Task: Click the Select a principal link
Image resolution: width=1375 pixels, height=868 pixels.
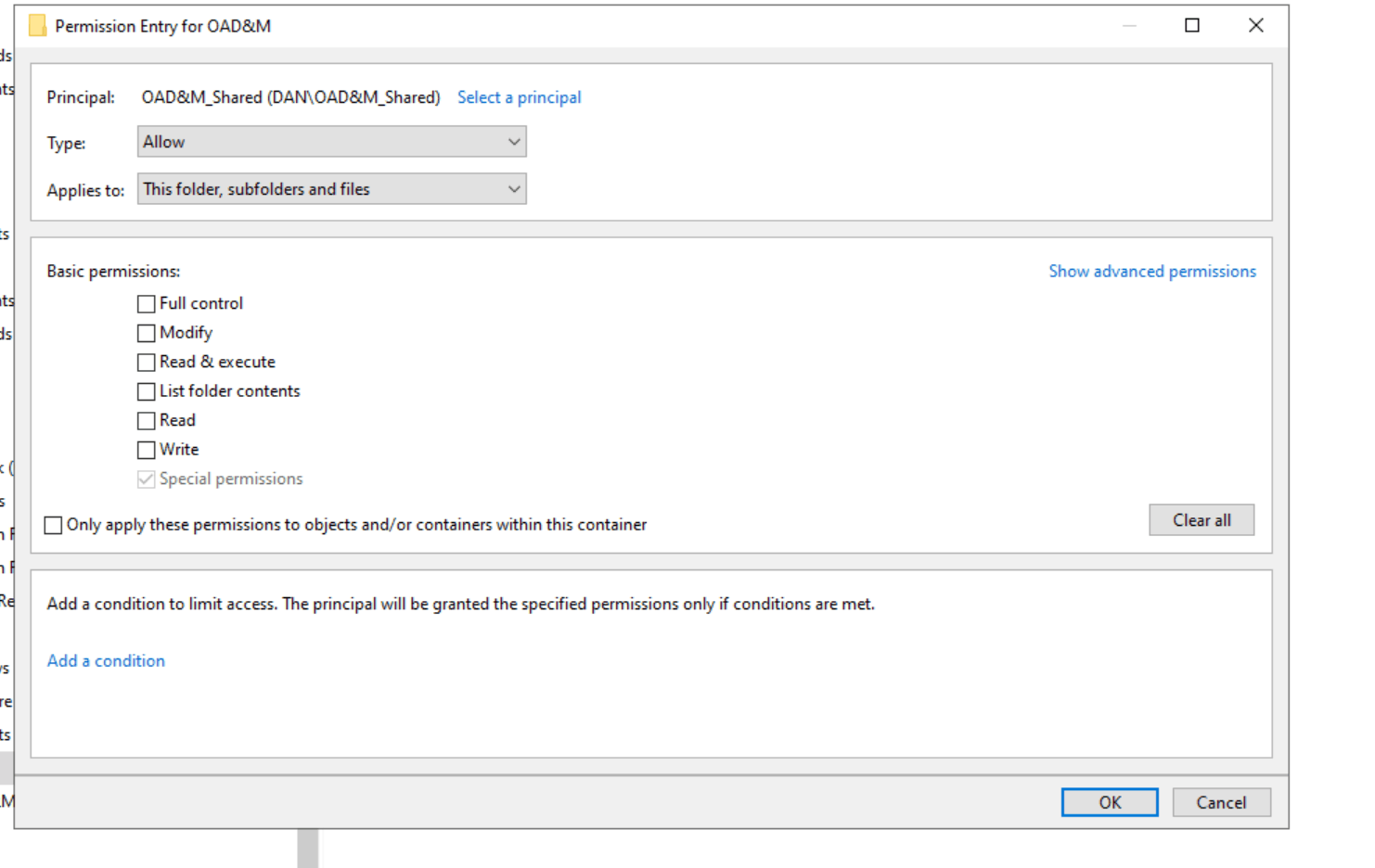Action: 519,97
